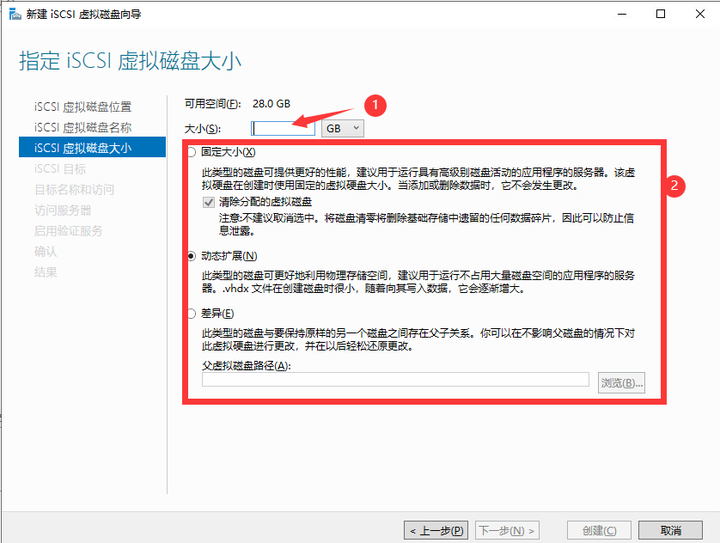Select the iSCSI 虚拟磁盘大小 step

point(92,147)
